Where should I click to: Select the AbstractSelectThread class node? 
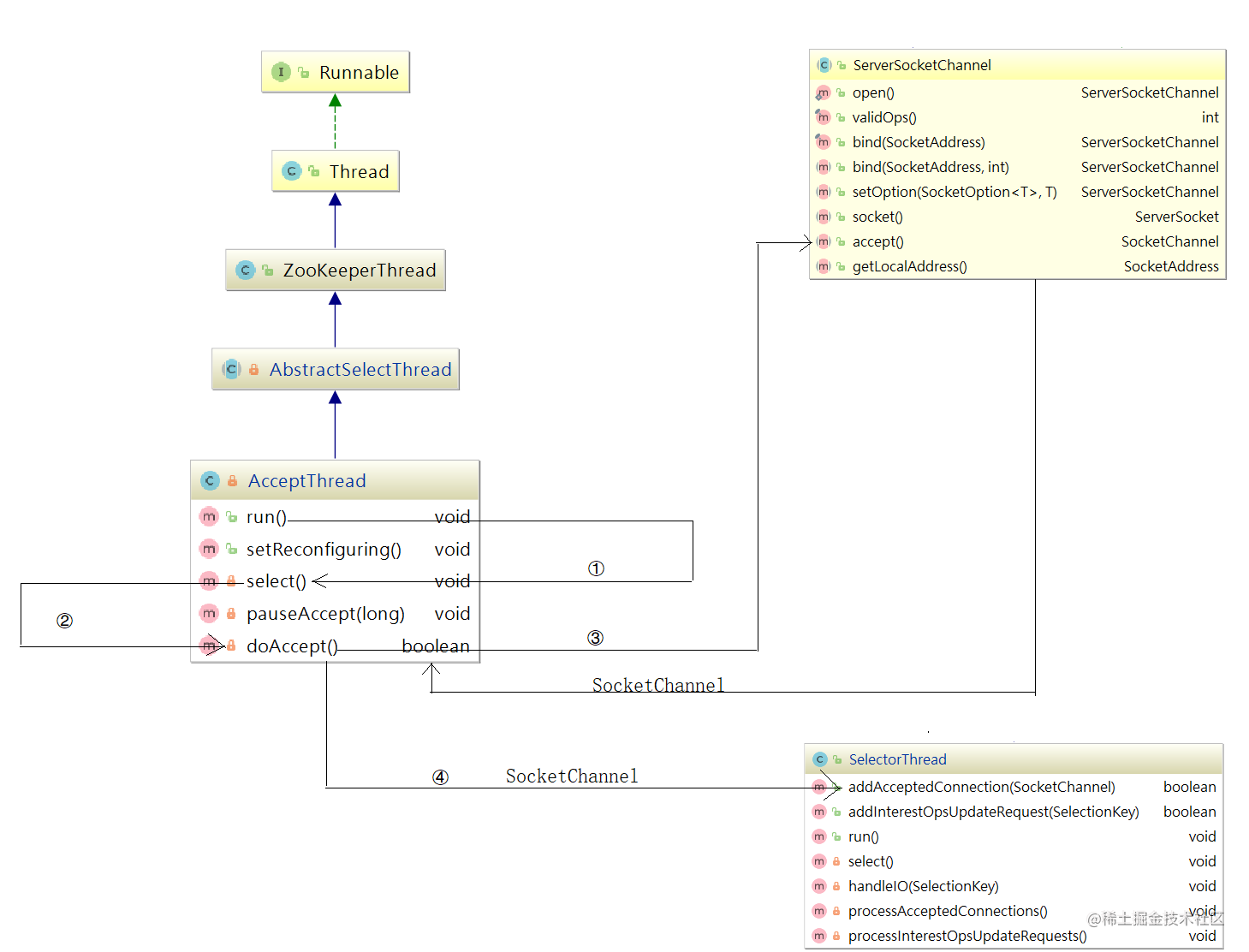pyautogui.click(x=336, y=369)
